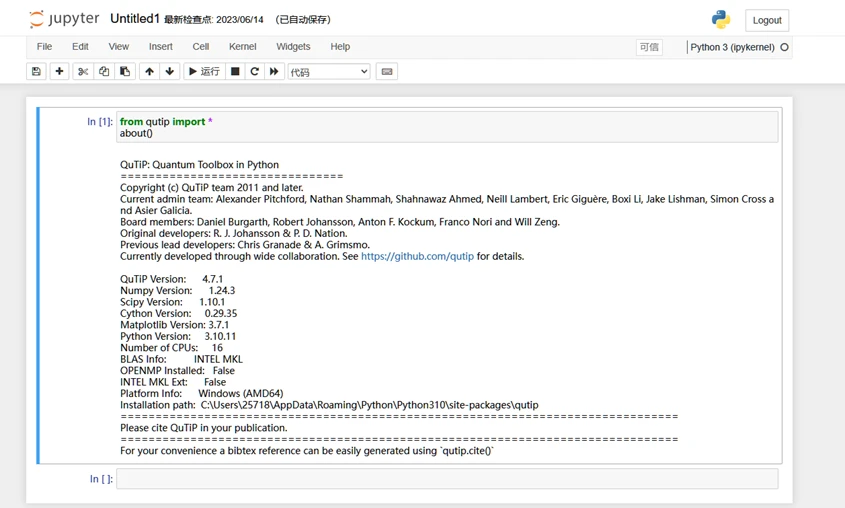The width and height of the screenshot is (845, 508).
Task: Click the 'OPENMP Installed: False' line
Action: (x=177, y=371)
